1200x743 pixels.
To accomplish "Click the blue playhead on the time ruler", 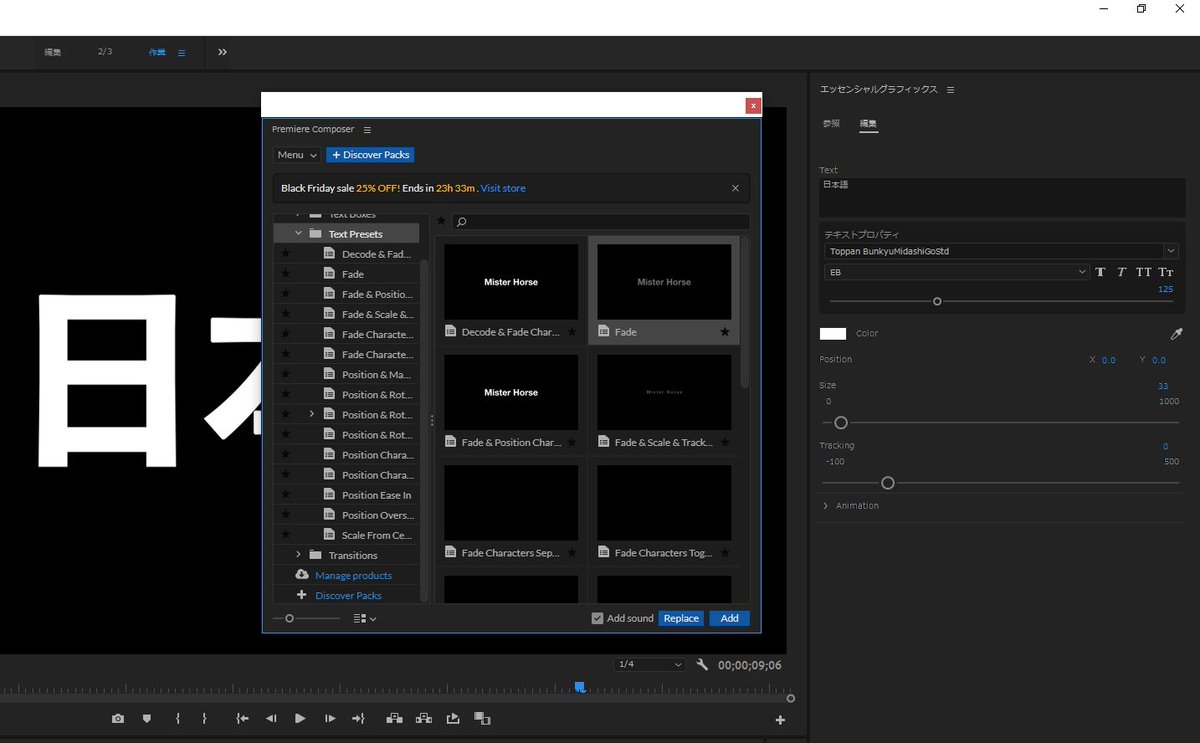I will pyautogui.click(x=579, y=687).
